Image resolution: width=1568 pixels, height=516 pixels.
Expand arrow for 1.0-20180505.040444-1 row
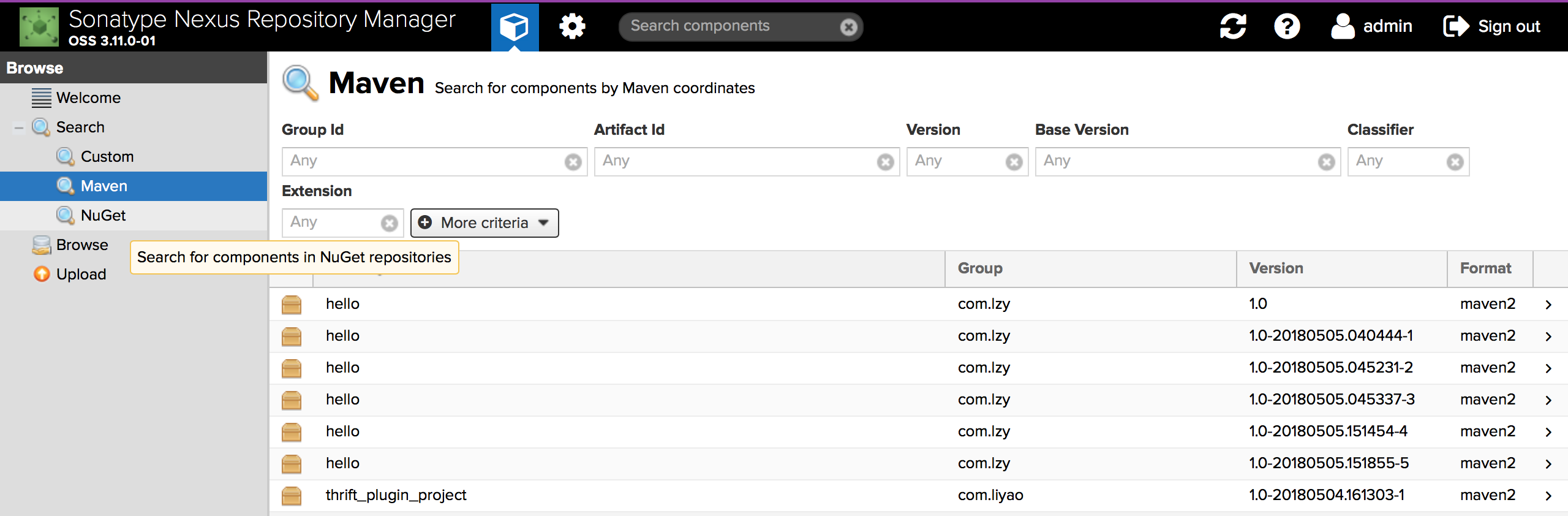pyautogui.click(x=1548, y=336)
